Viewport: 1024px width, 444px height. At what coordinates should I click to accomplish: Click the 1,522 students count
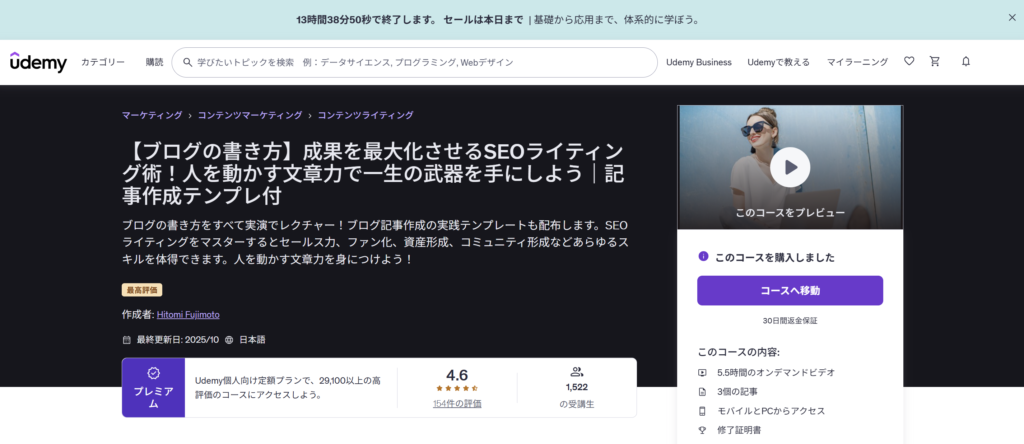coord(577,387)
